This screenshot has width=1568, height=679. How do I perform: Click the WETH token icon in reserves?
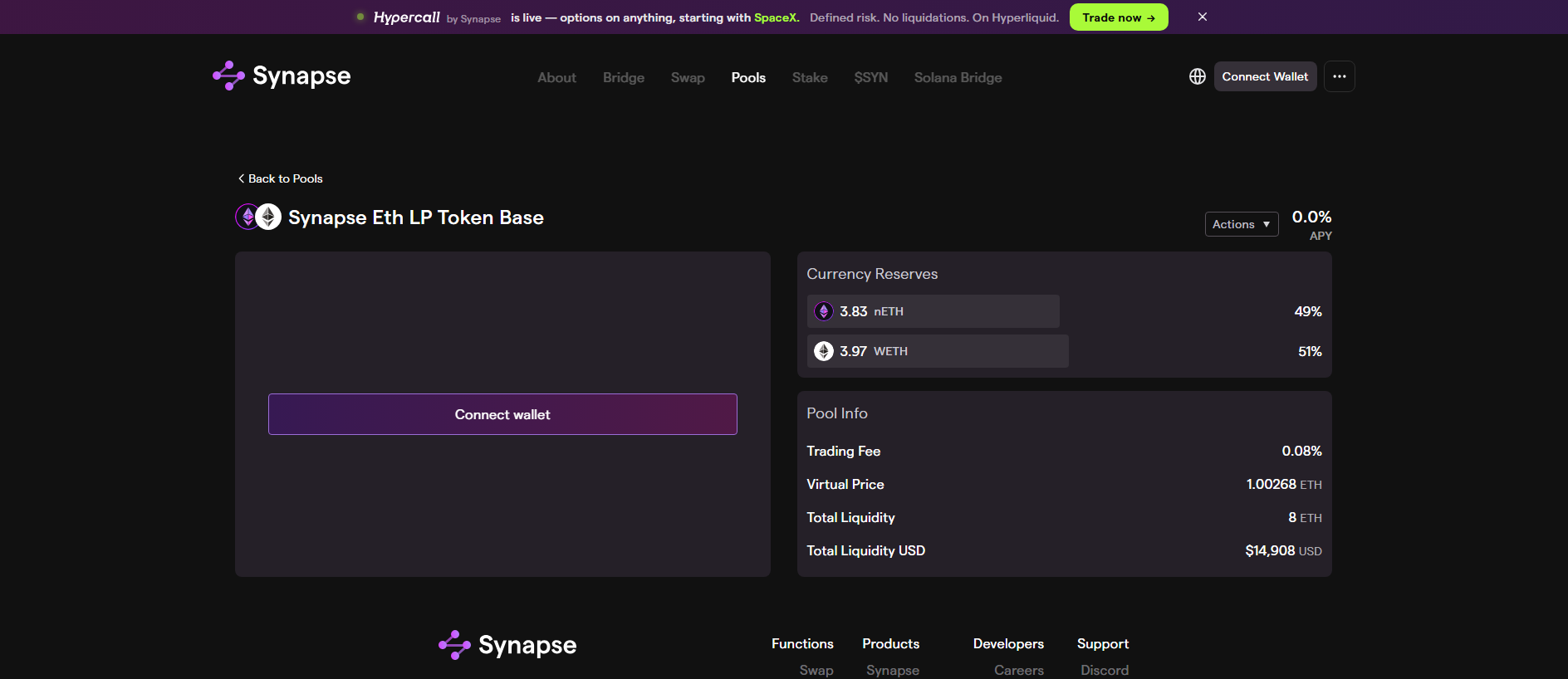click(823, 351)
